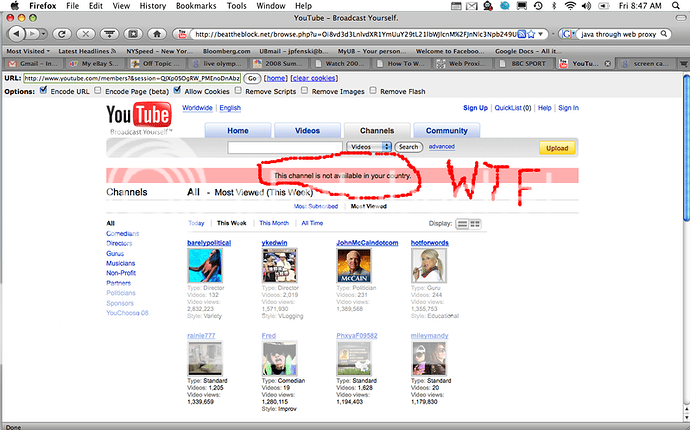Image resolution: width=690 pixels, height=430 pixels.
Task: Open mileymandy channel thumbnail
Action: click(x=429, y=358)
